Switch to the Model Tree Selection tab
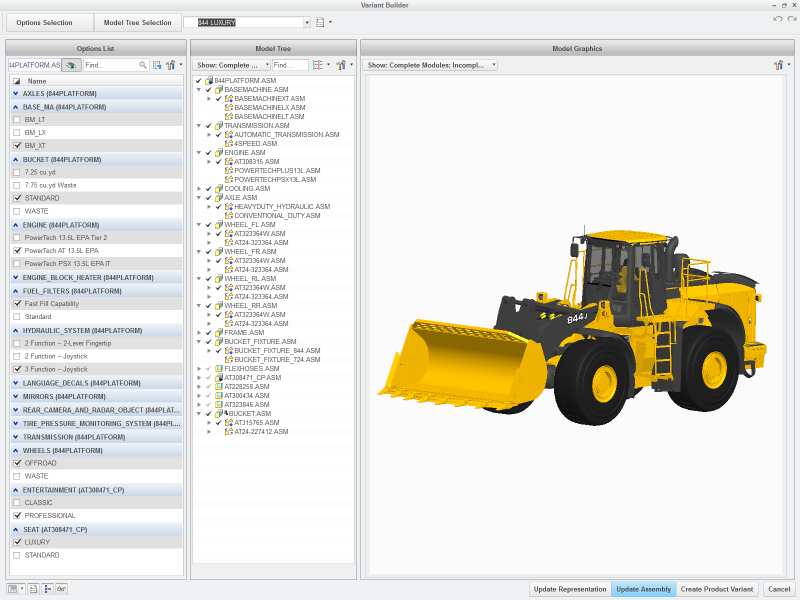800x600 pixels. pos(140,22)
